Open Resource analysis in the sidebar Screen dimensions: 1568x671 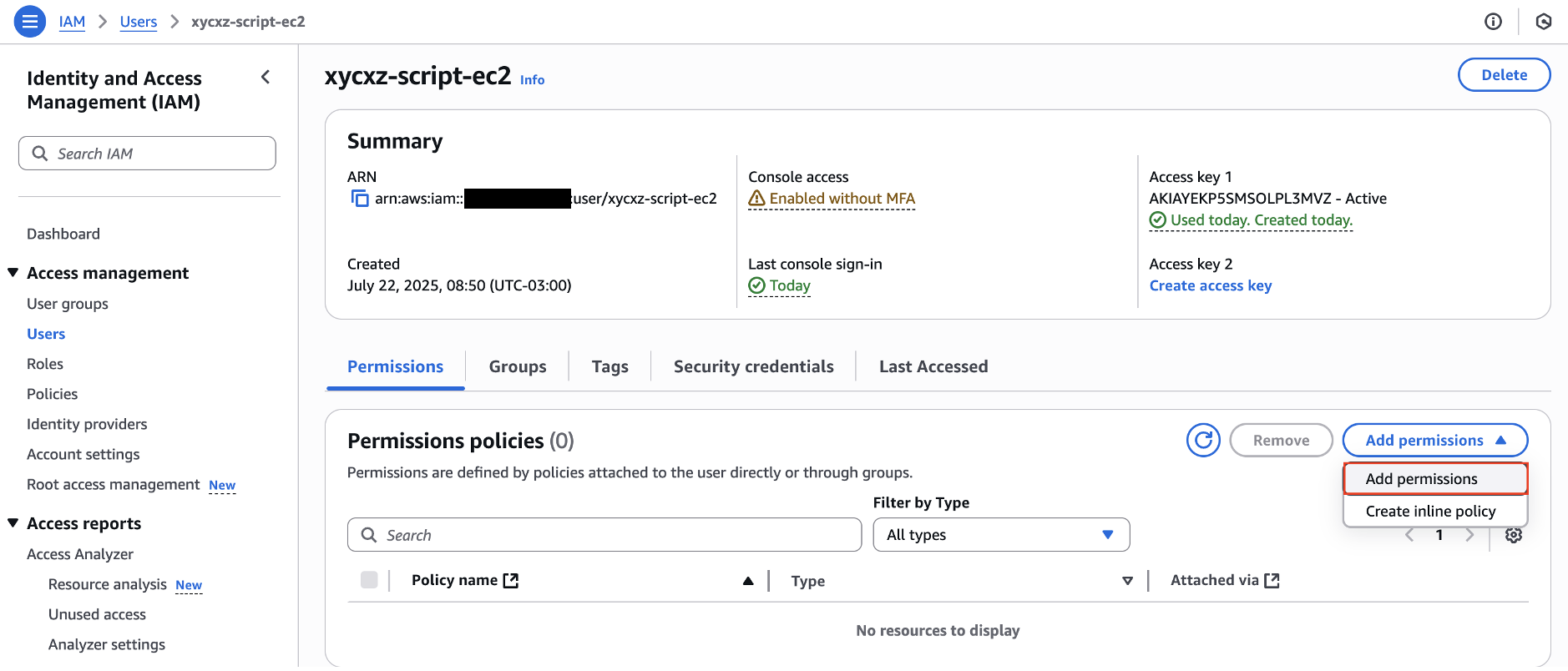(x=108, y=584)
